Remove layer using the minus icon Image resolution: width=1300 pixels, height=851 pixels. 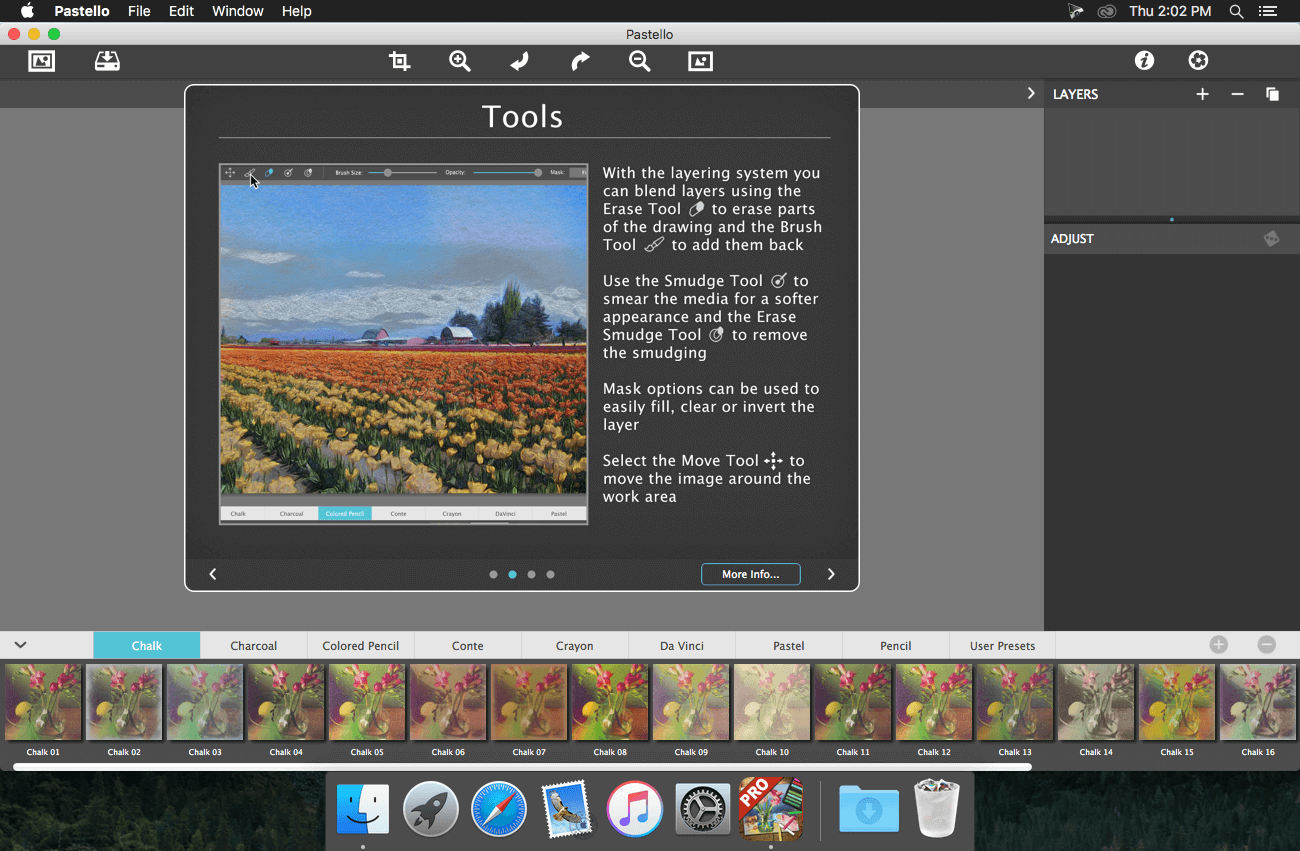pyautogui.click(x=1237, y=94)
